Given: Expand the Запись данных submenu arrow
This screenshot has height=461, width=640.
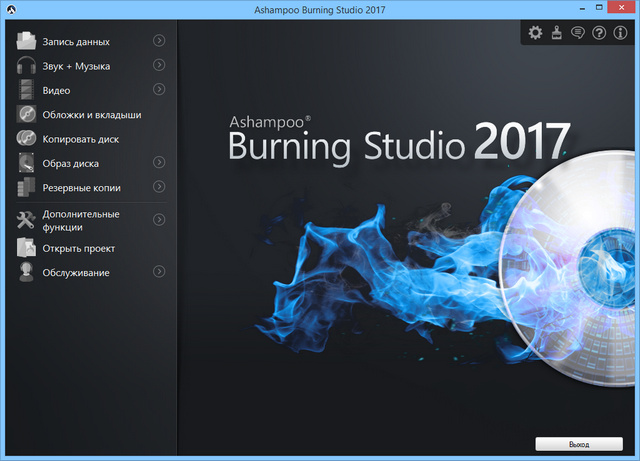Looking at the screenshot, I should tap(159, 41).
